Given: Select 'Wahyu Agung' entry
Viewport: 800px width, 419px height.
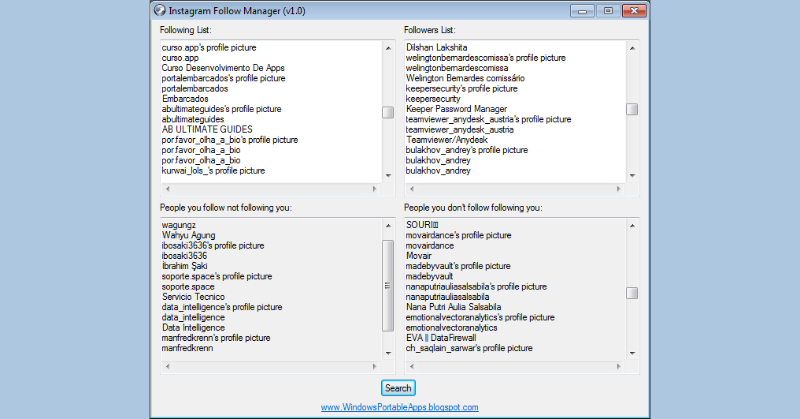Looking at the screenshot, I should point(188,235).
